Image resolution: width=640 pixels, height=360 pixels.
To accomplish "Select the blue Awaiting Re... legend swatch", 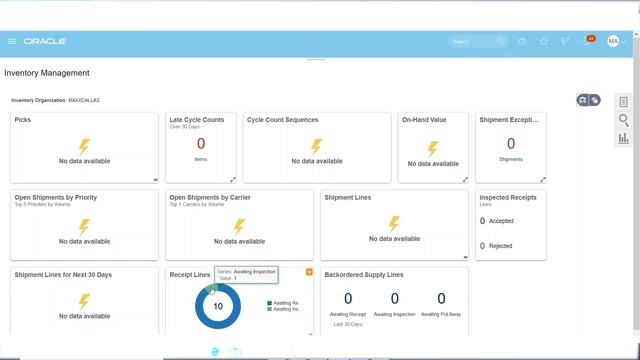I will pyautogui.click(x=269, y=303).
